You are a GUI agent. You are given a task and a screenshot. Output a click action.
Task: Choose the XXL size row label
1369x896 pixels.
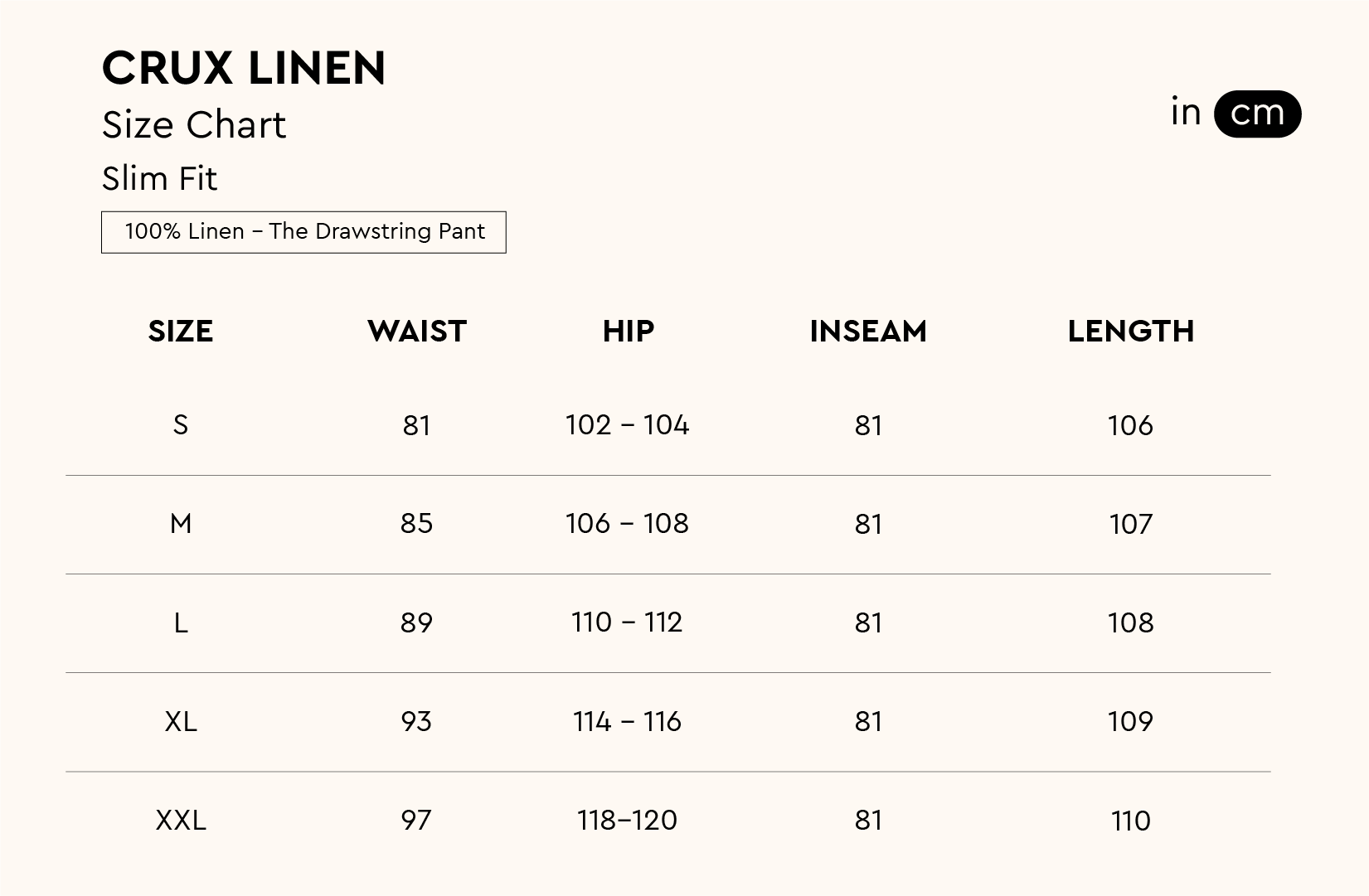pos(181,821)
